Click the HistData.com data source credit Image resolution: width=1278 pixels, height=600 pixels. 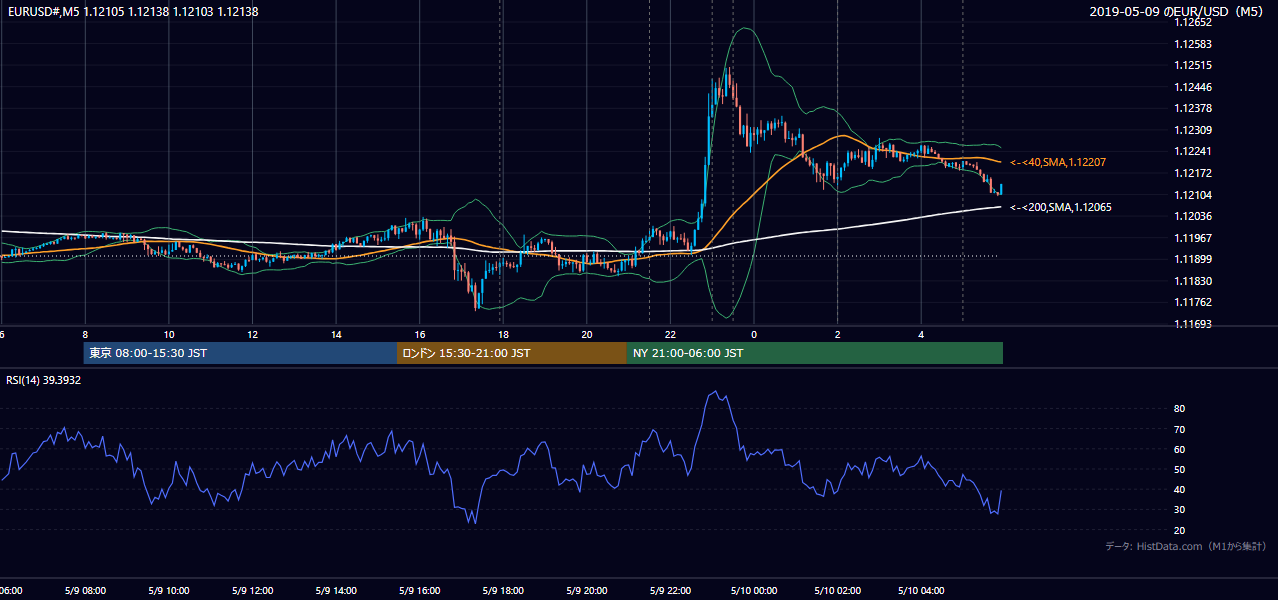point(1185,546)
